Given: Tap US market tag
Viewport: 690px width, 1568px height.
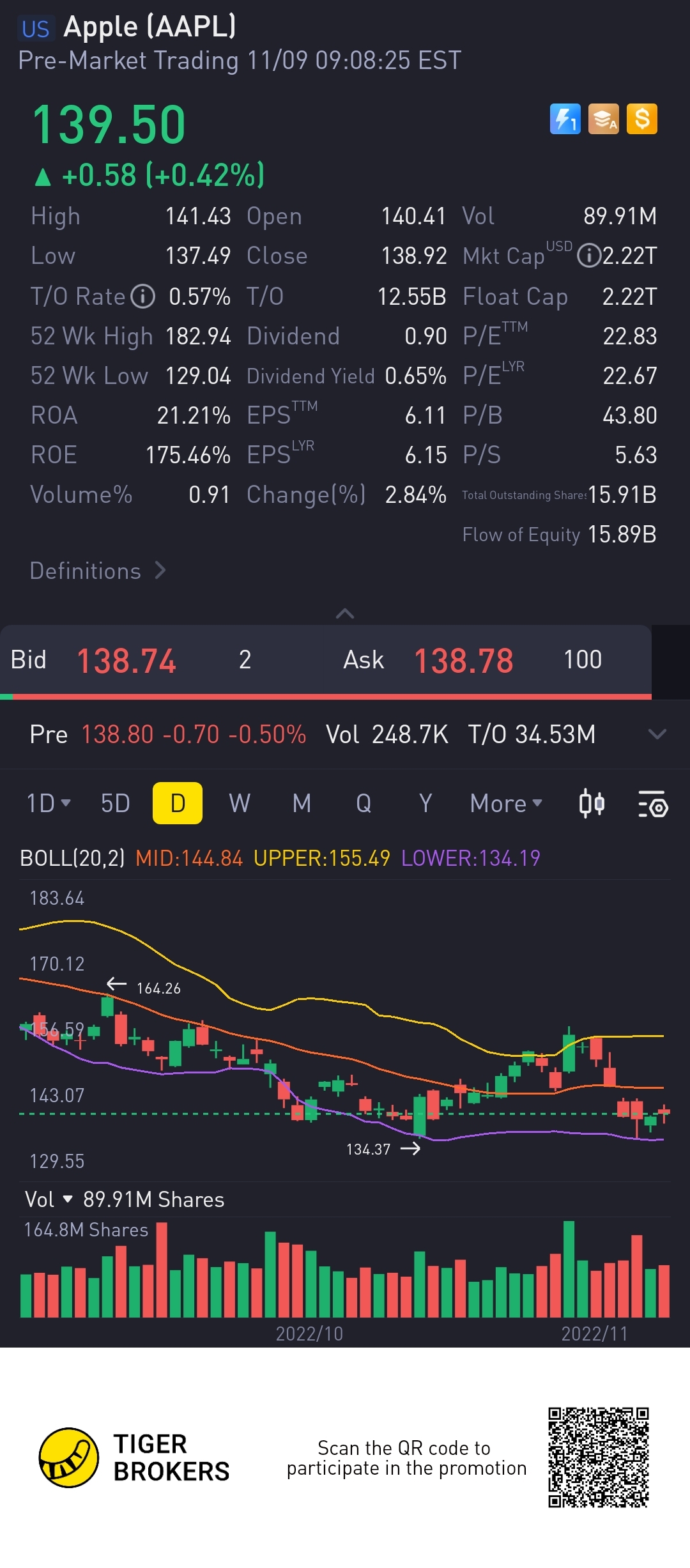Looking at the screenshot, I should pyautogui.click(x=36, y=29).
